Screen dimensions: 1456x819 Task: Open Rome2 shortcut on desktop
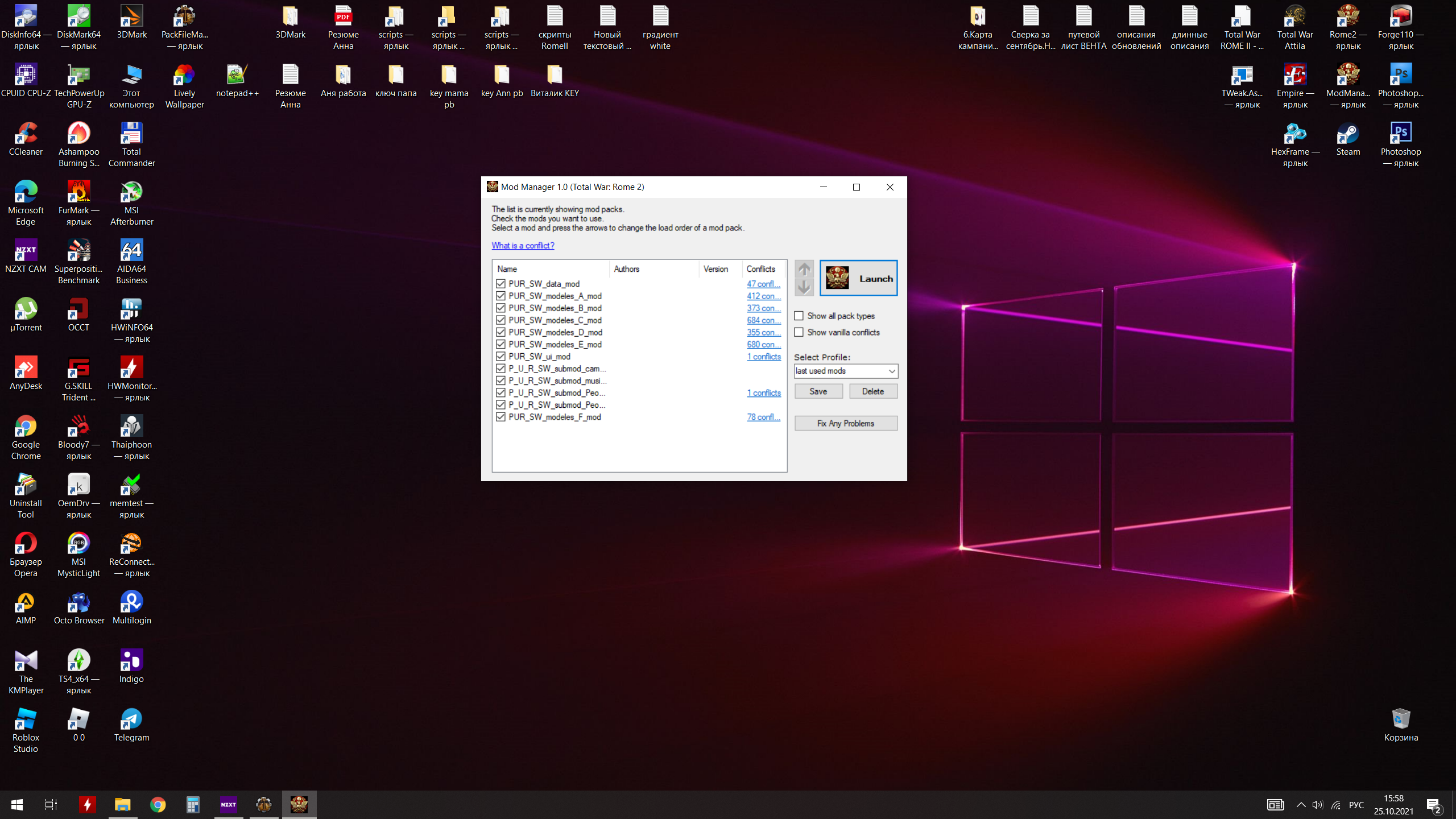(x=1348, y=28)
